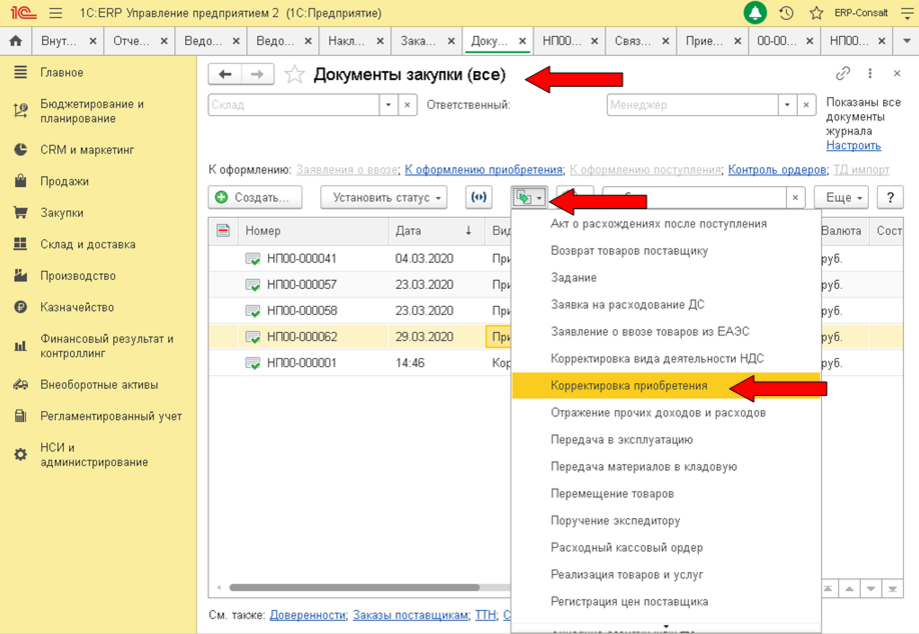The height and width of the screenshot is (634, 919).
Task: Switch to the Связ... tab
Action: 633,41
